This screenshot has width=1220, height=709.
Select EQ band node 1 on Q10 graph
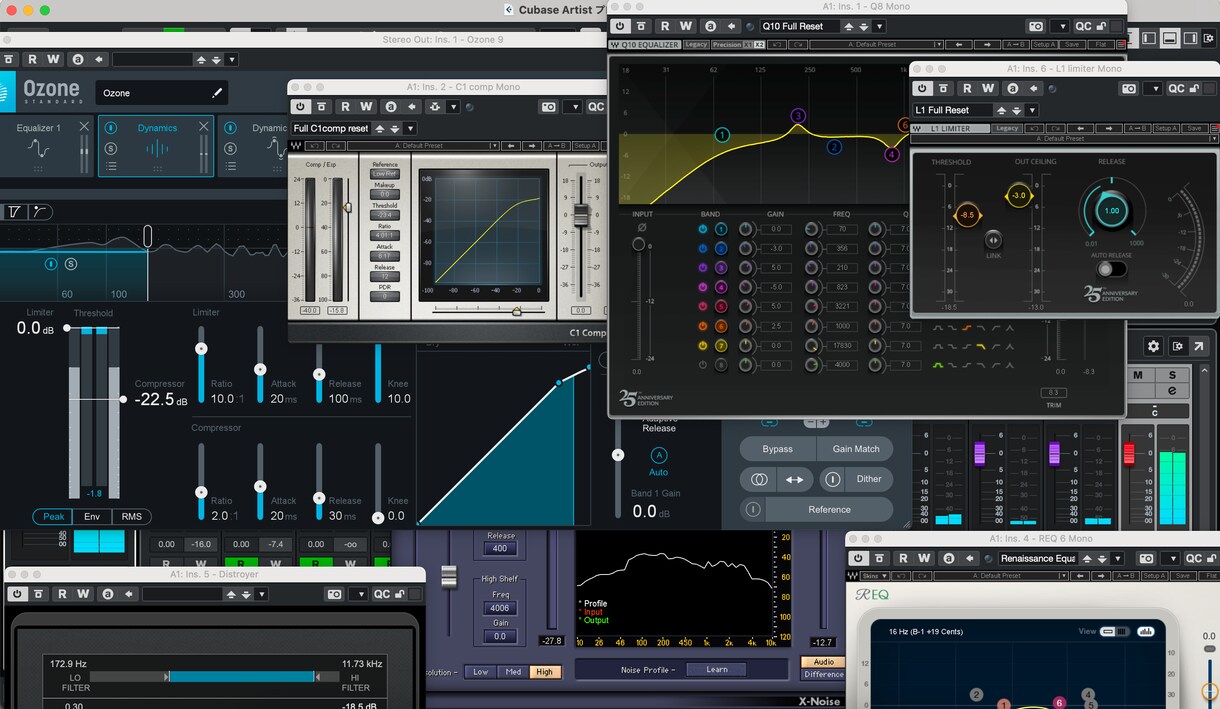(722, 135)
